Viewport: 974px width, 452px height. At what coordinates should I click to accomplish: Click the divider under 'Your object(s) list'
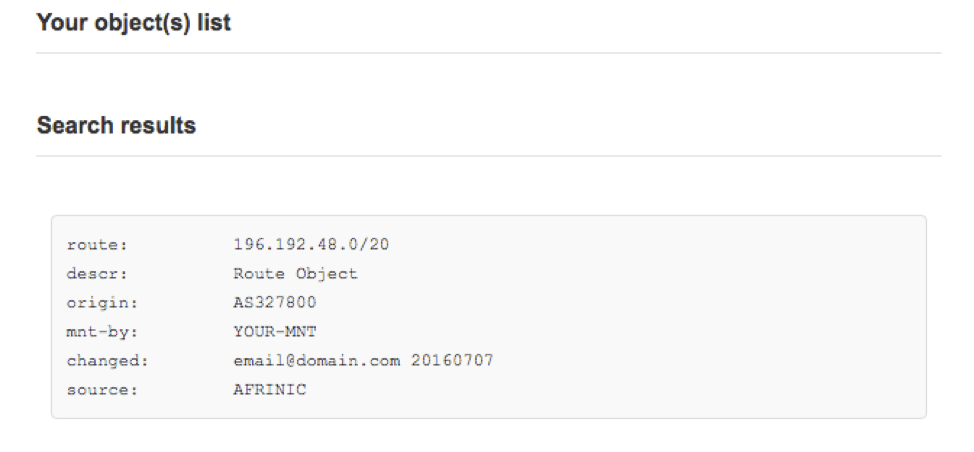point(488,53)
